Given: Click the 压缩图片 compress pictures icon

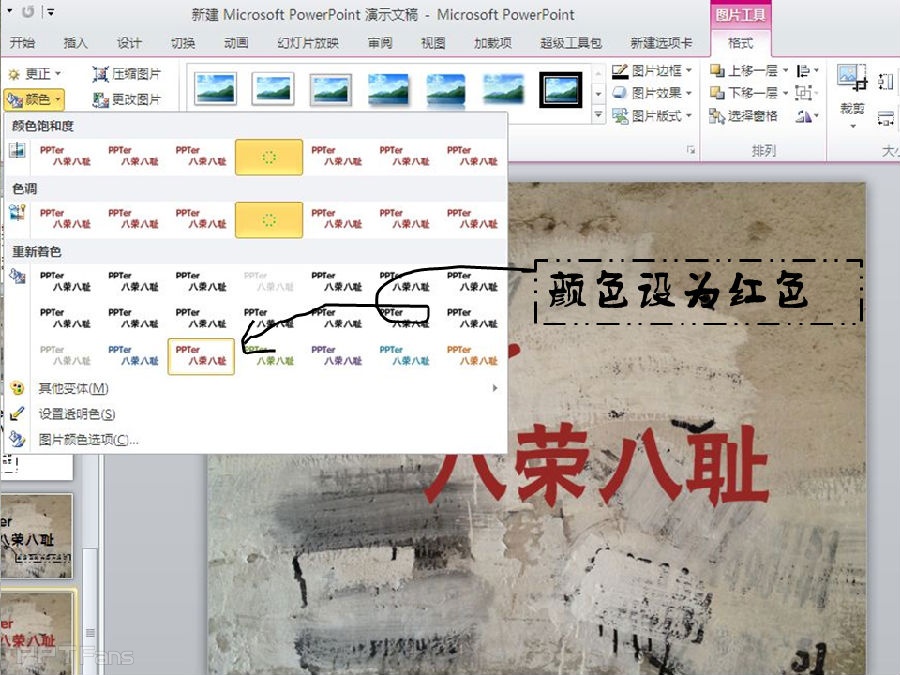Looking at the screenshot, I should [101, 74].
